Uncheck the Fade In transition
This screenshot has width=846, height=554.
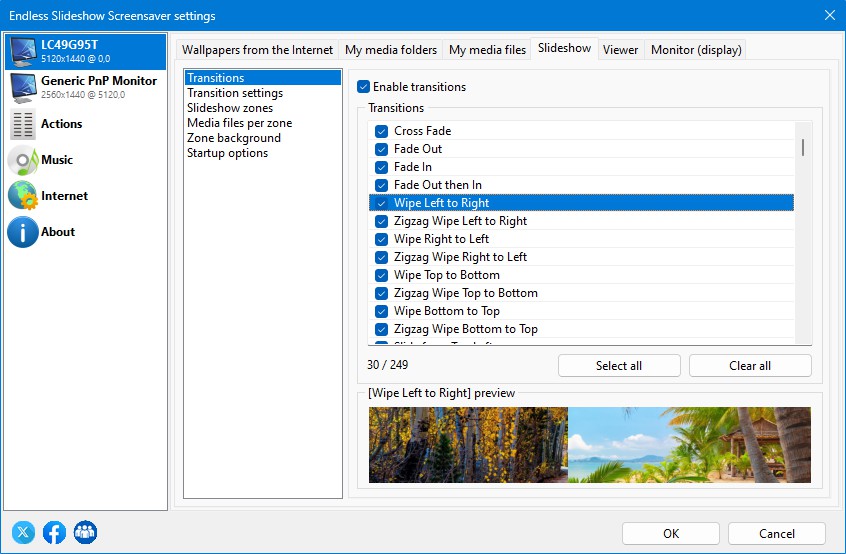pos(381,167)
